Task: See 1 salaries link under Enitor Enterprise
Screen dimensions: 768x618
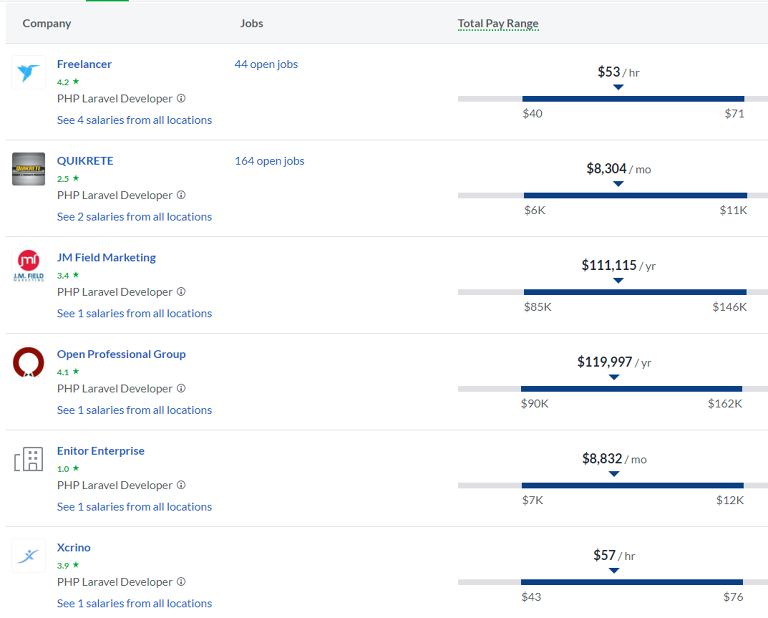Action: (x=134, y=506)
